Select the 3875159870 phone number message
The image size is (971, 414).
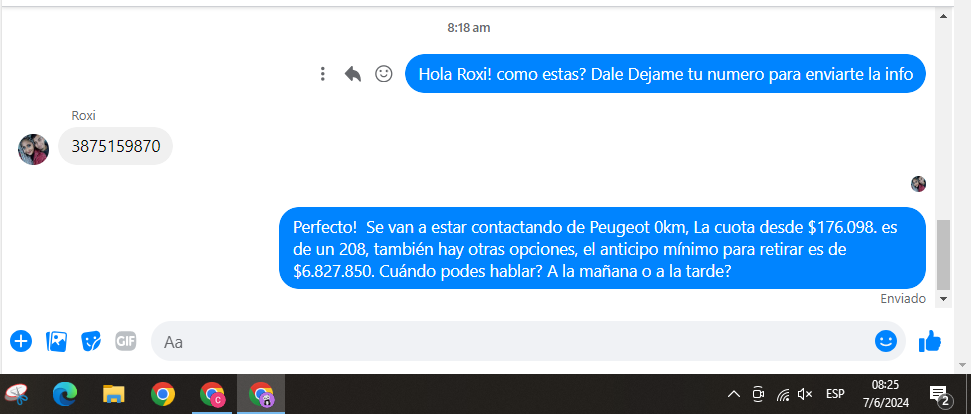(x=116, y=147)
